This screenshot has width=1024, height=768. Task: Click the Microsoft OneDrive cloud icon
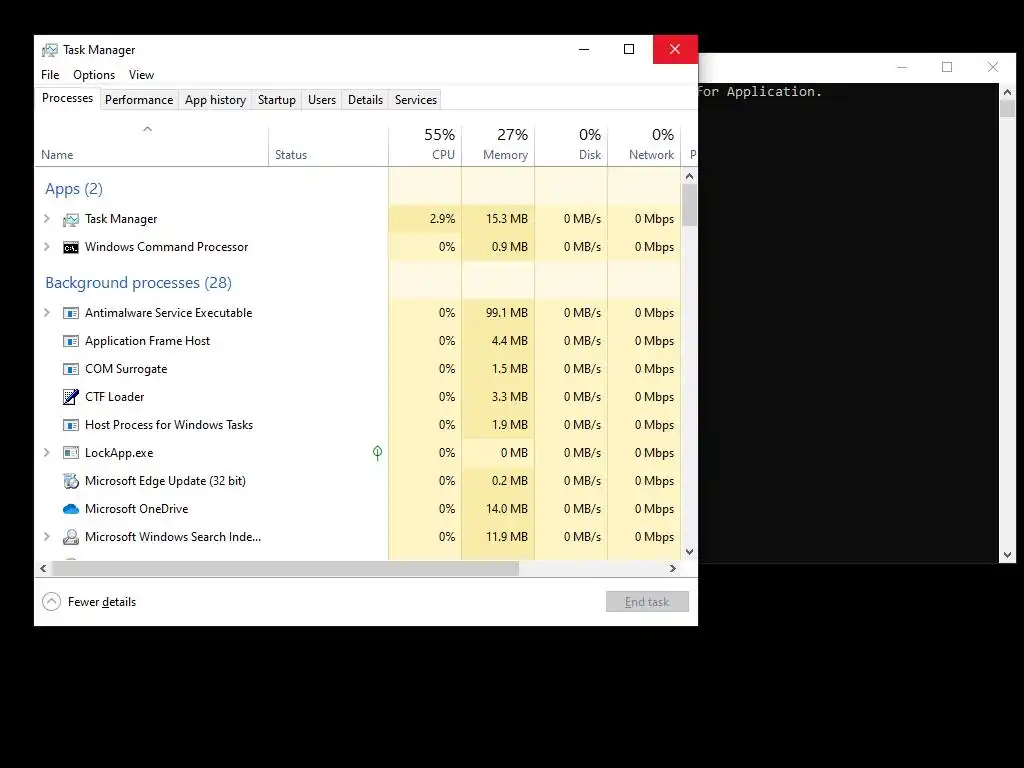coord(71,509)
